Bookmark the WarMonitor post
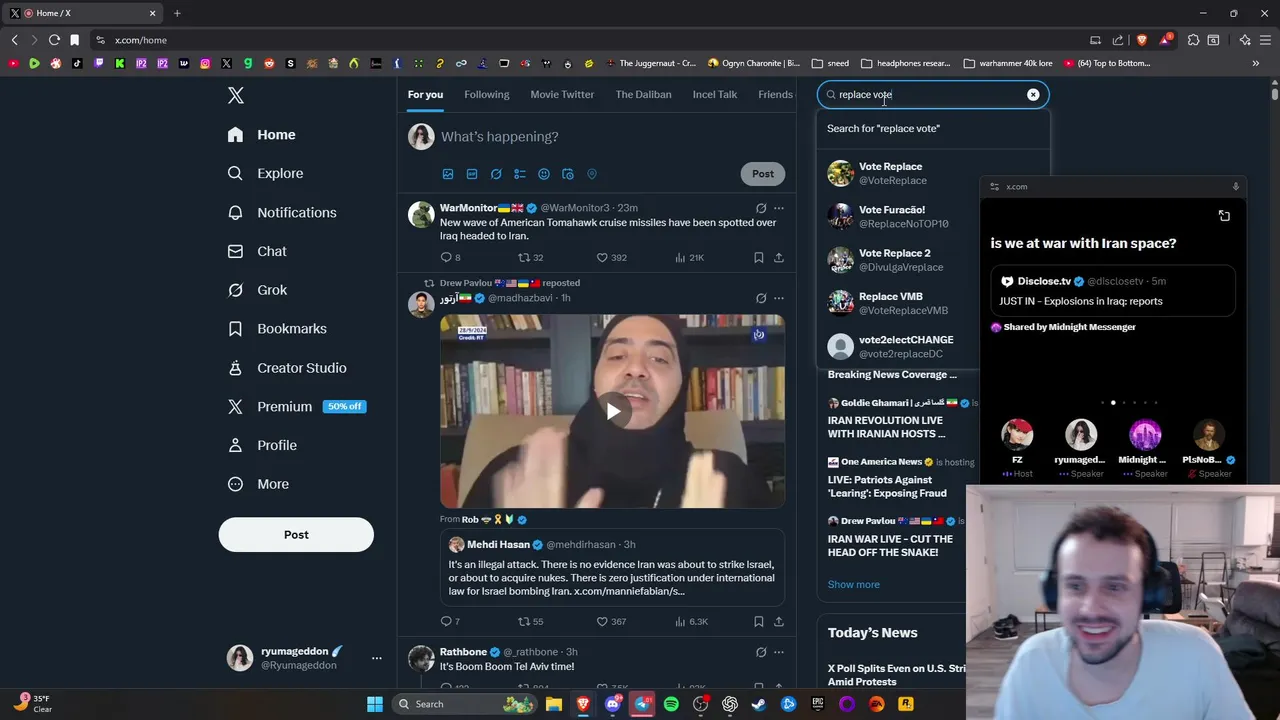Screen dimensions: 1280x720 point(759,258)
